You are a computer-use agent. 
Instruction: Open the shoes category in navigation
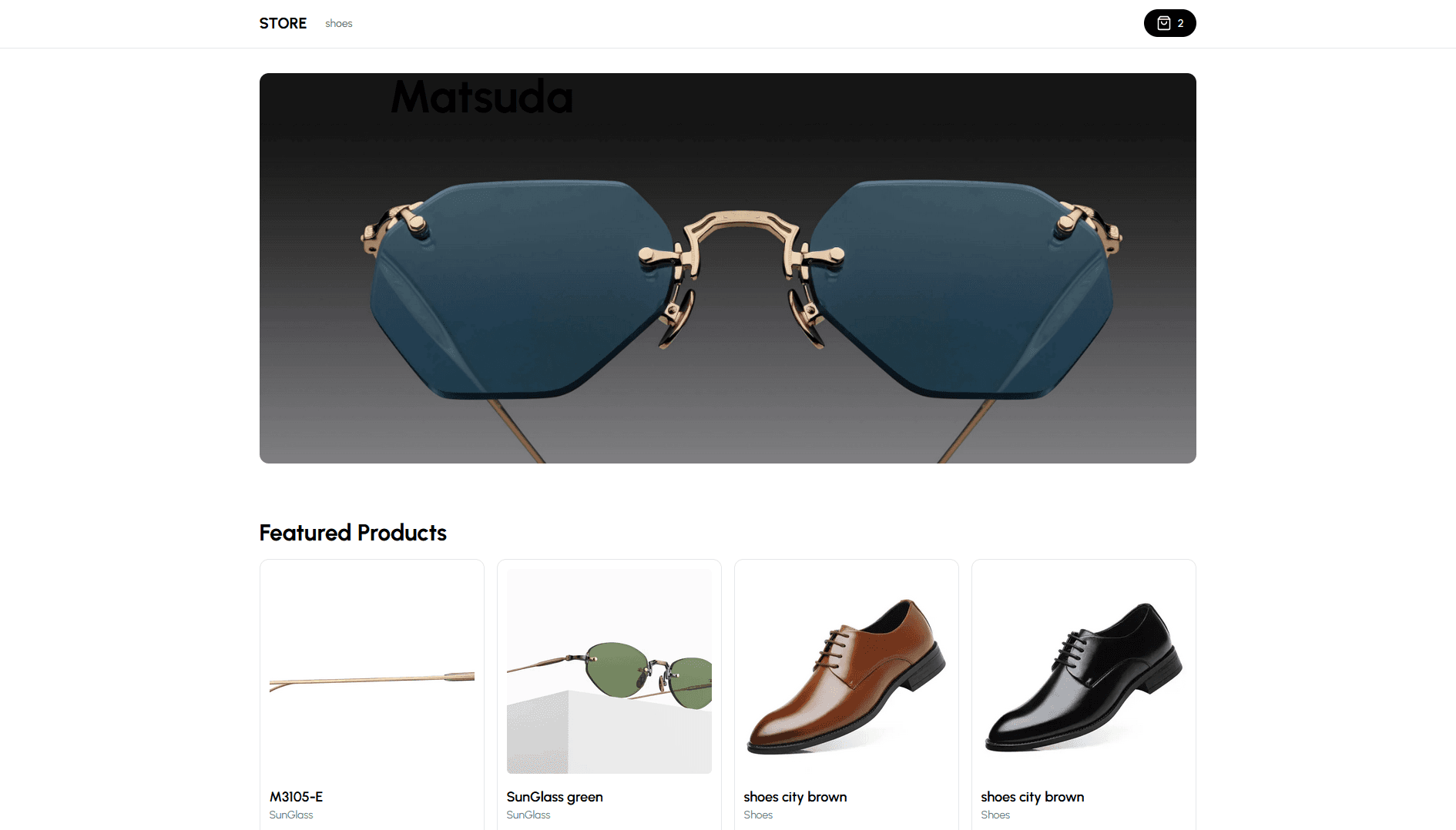coord(338,23)
